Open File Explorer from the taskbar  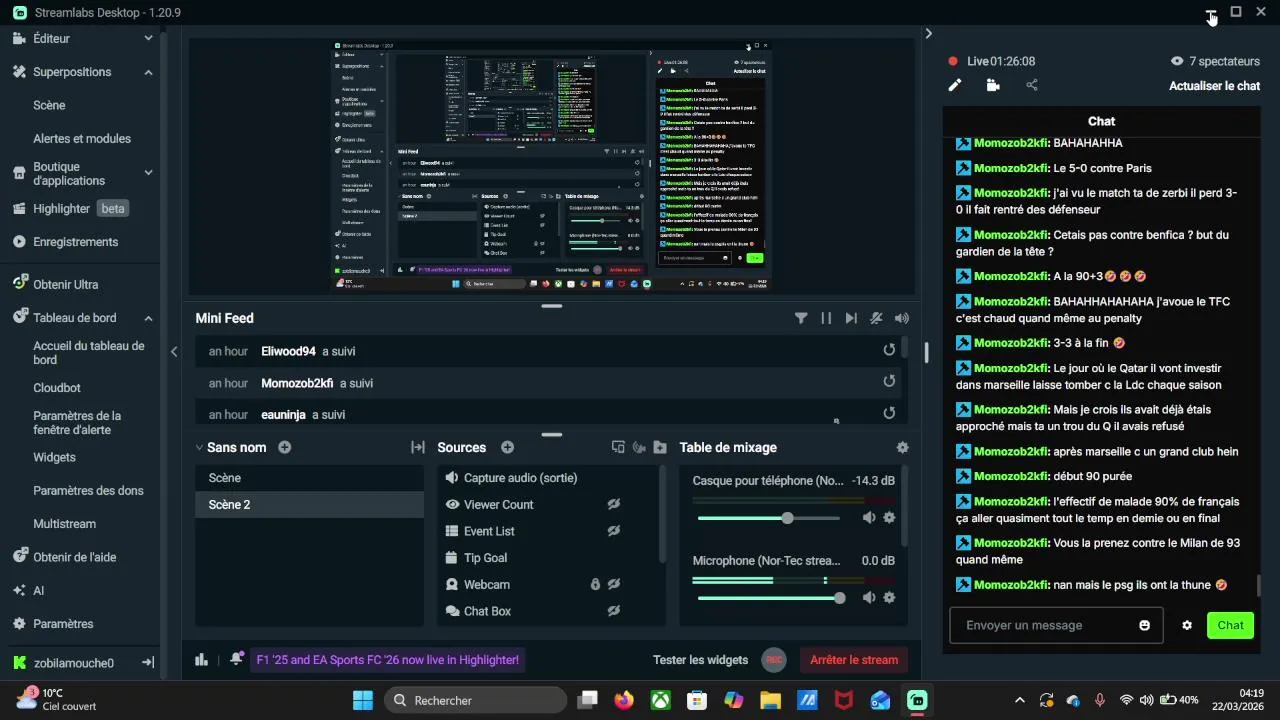pos(770,700)
